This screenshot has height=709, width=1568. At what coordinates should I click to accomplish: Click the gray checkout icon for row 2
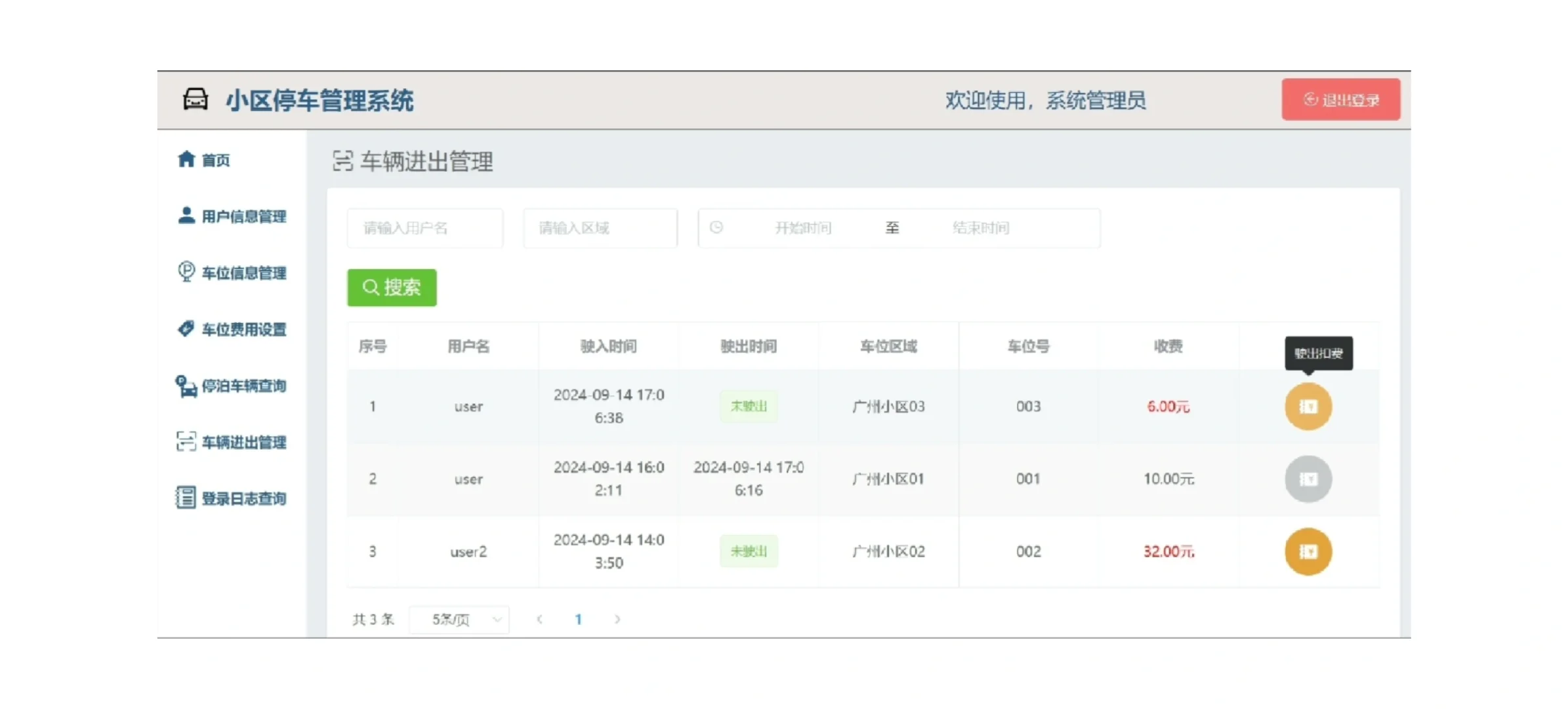pyautogui.click(x=1308, y=479)
